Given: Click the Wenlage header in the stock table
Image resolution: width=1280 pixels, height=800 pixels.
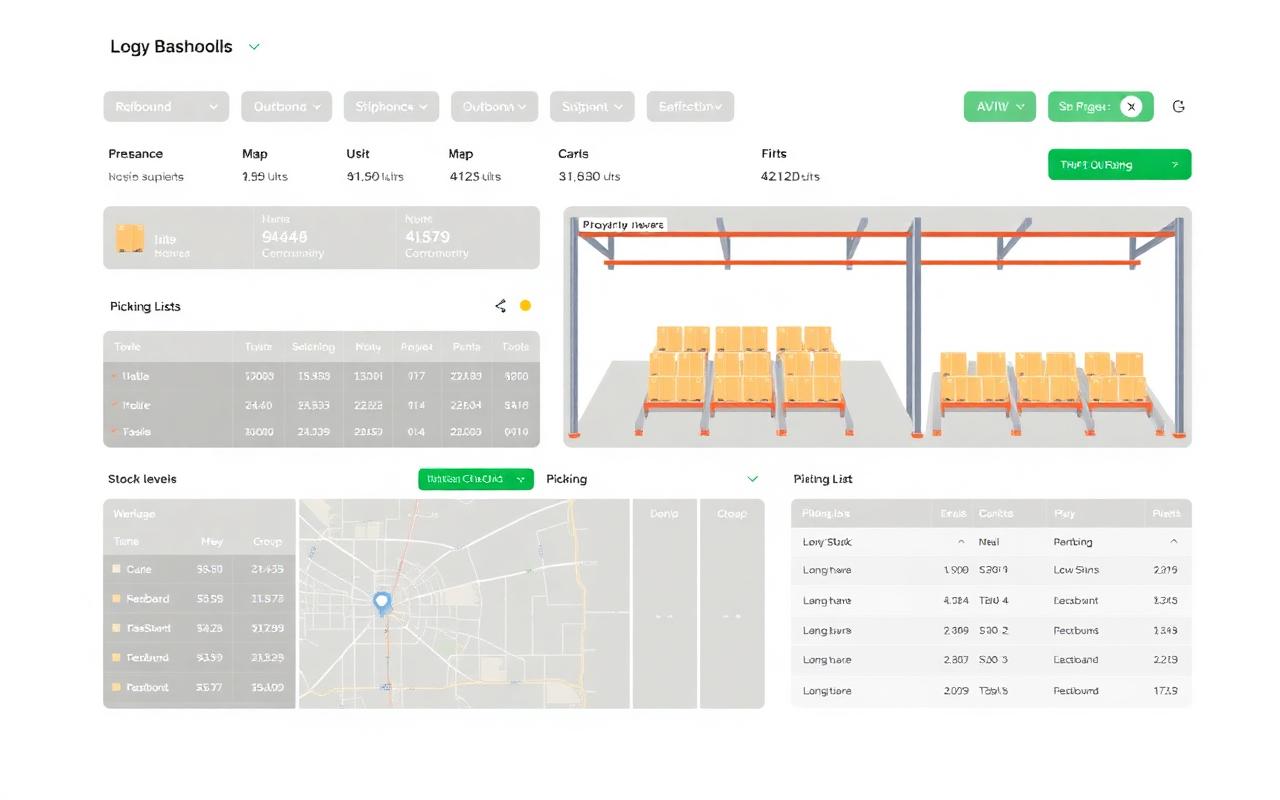Looking at the screenshot, I should [135, 514].
